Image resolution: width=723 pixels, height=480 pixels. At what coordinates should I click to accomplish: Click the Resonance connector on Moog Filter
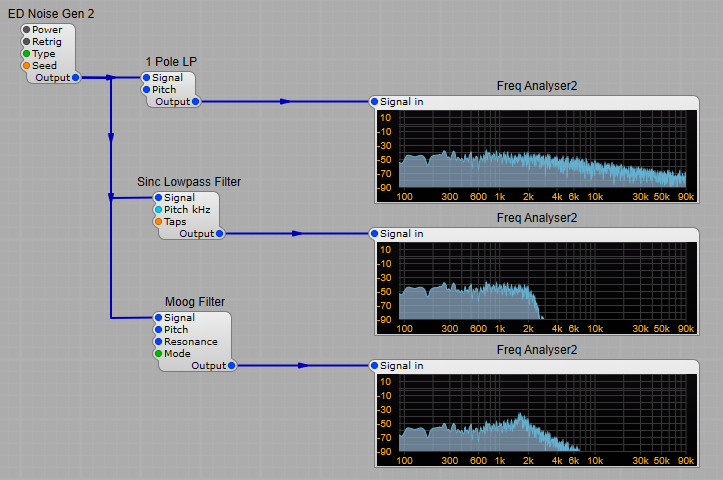(159, 342)
